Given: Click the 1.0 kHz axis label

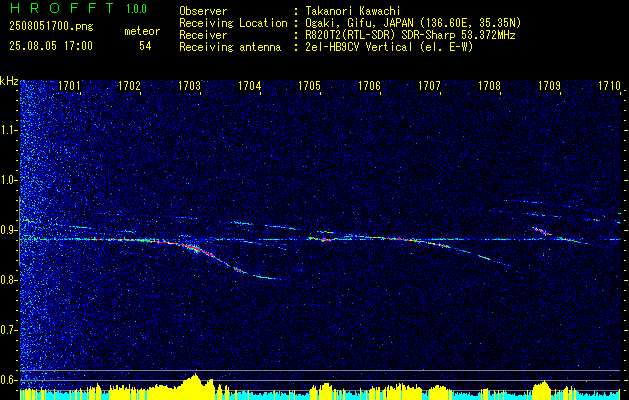Looking at the screenshot, I should [x=9, y=180].
